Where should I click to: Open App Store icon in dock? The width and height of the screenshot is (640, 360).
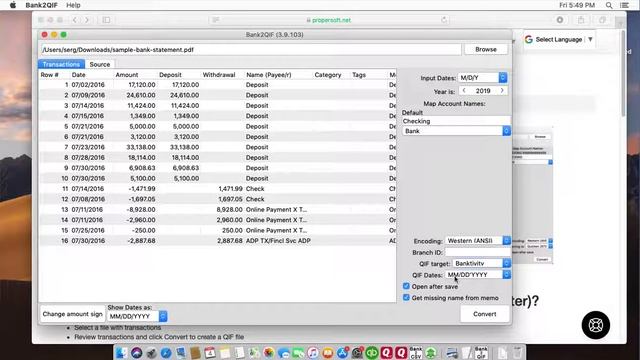[x=342, y=352]
